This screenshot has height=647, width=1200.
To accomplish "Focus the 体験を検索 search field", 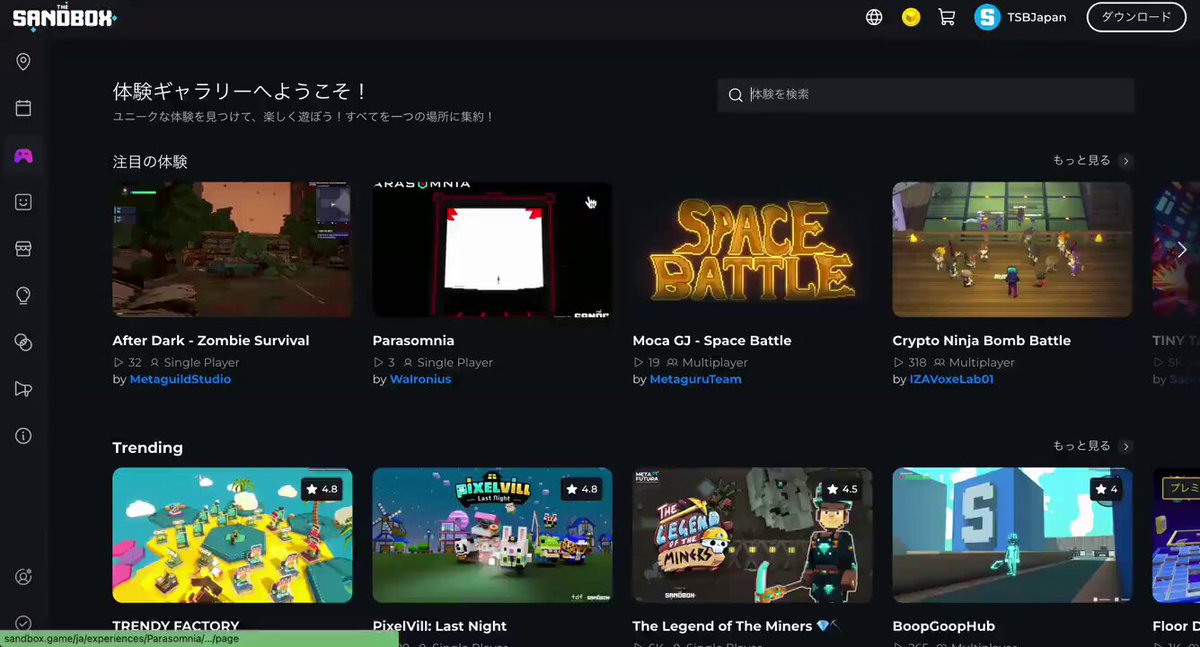I will [x=926, y=95].
